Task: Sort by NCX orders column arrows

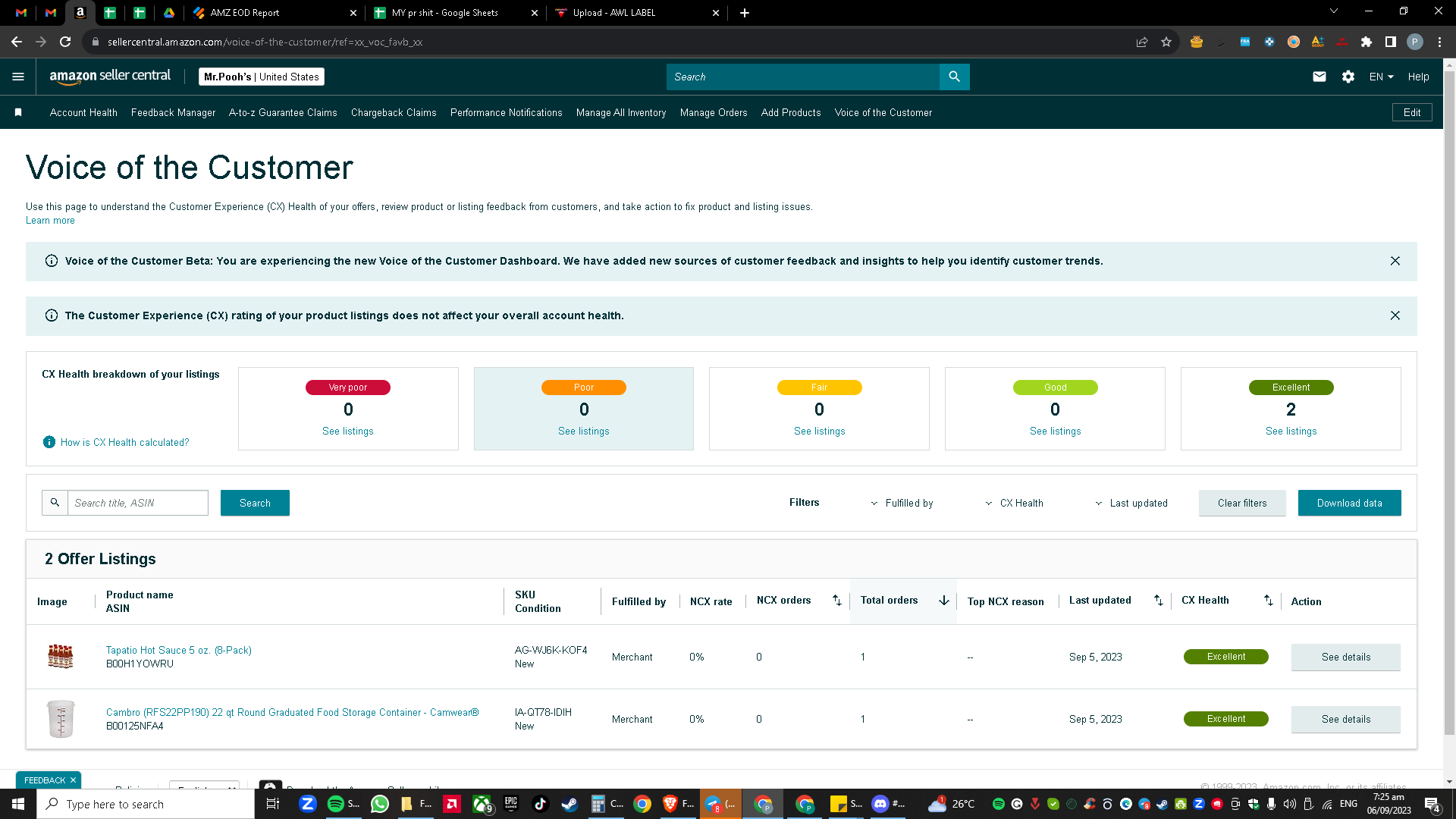Action: coord(837,601)
